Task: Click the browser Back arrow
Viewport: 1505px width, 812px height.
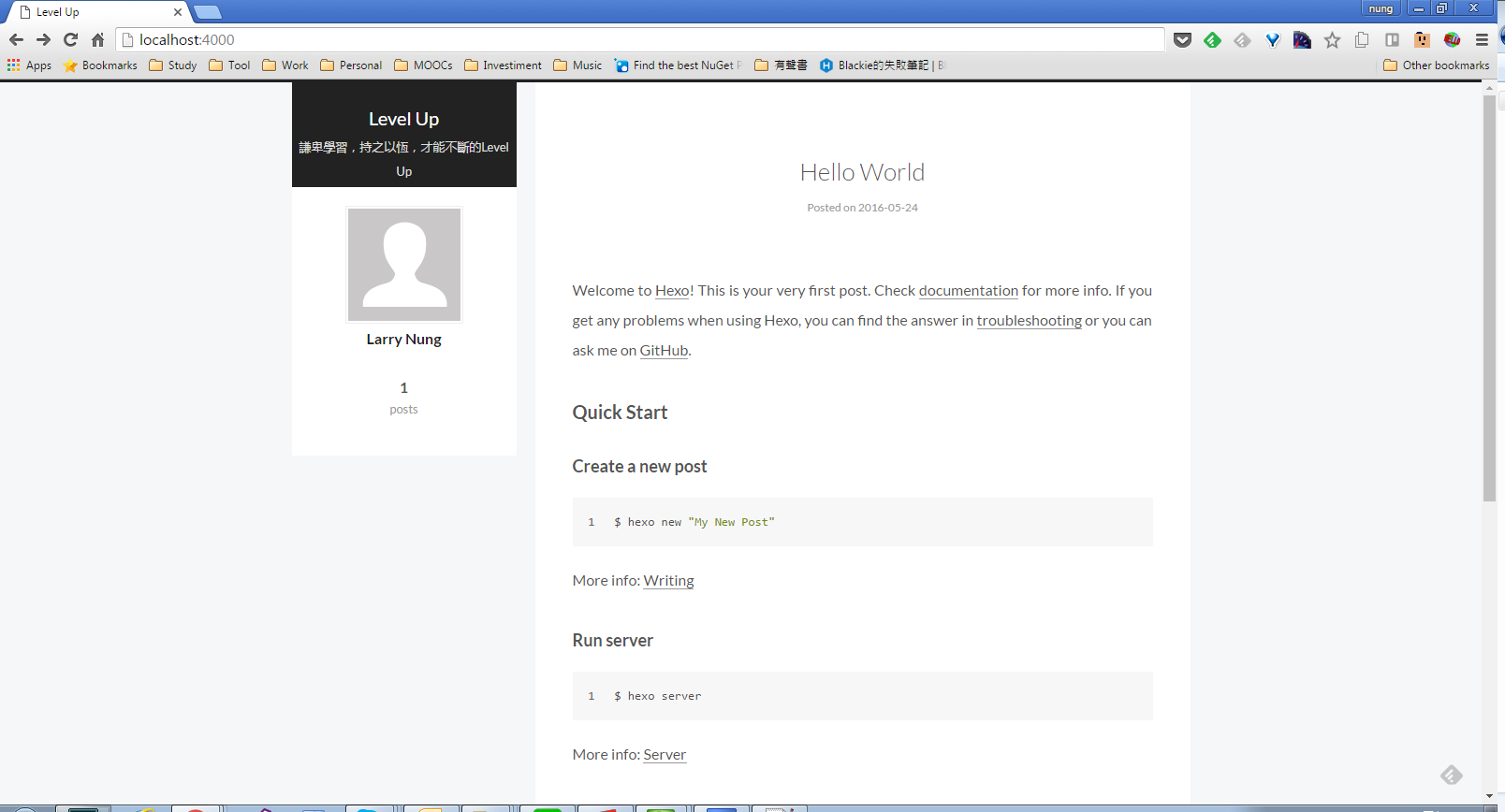Action: point(16,39)
